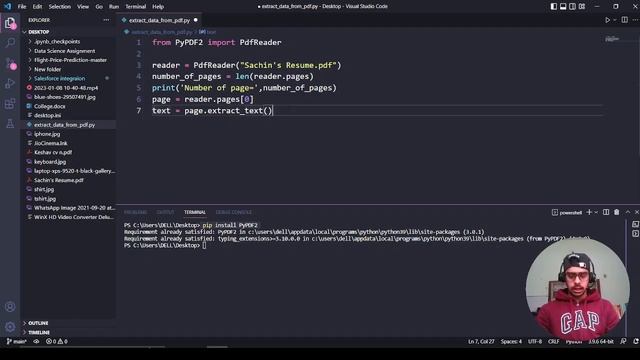The height and width of the screenshot is (360, 640).
Task: Expand the Outline section
Action: (38, 323)
